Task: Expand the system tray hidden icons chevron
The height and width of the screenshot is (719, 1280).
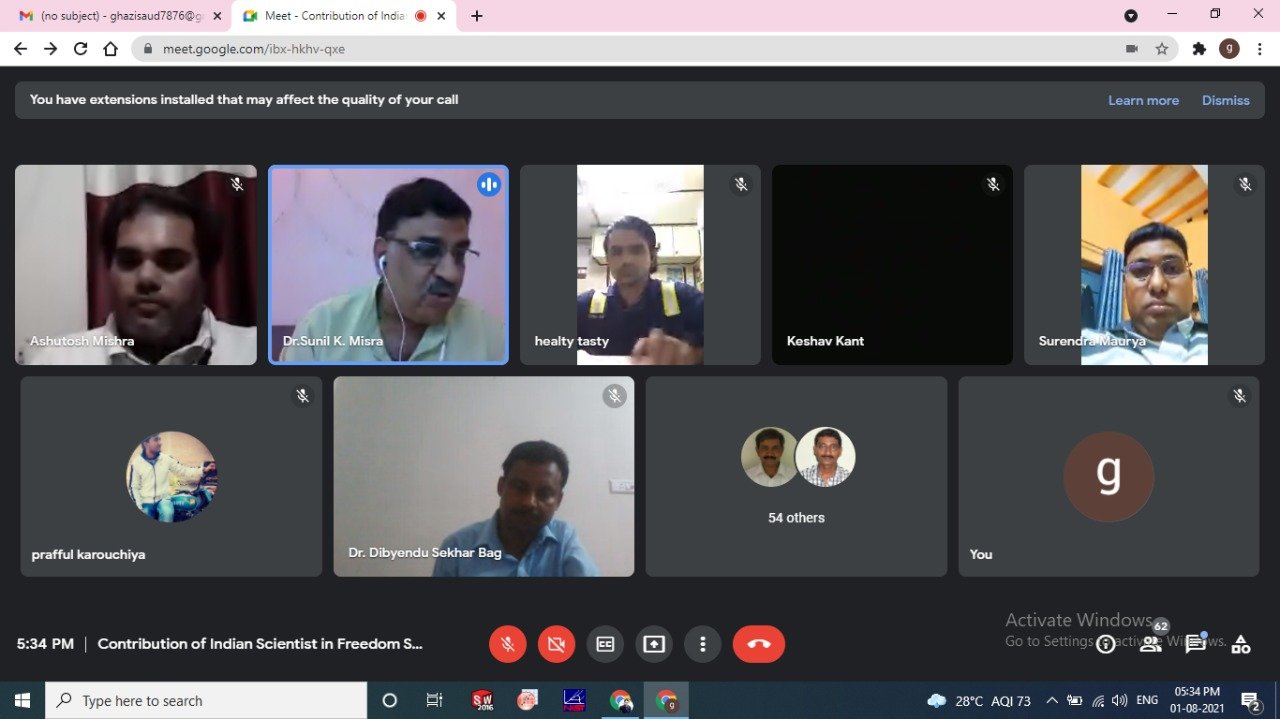Action: 1051,701
